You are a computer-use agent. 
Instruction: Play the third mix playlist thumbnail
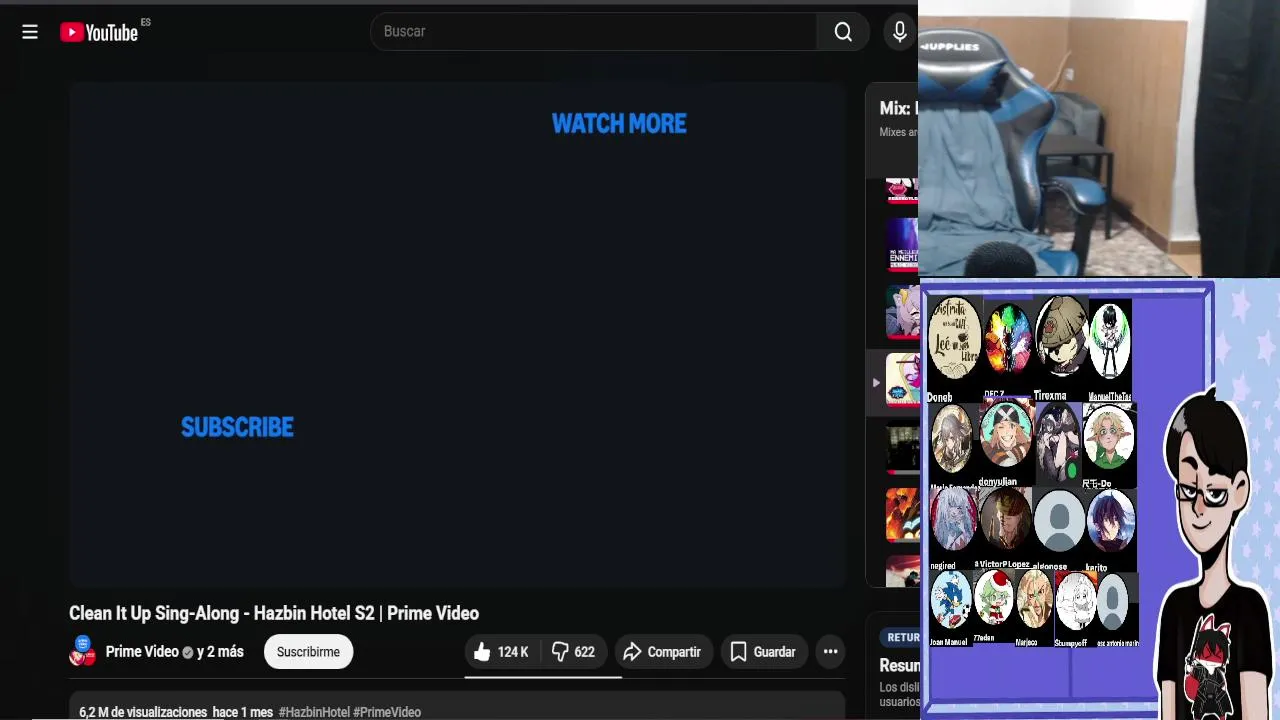tap(902, 312)
